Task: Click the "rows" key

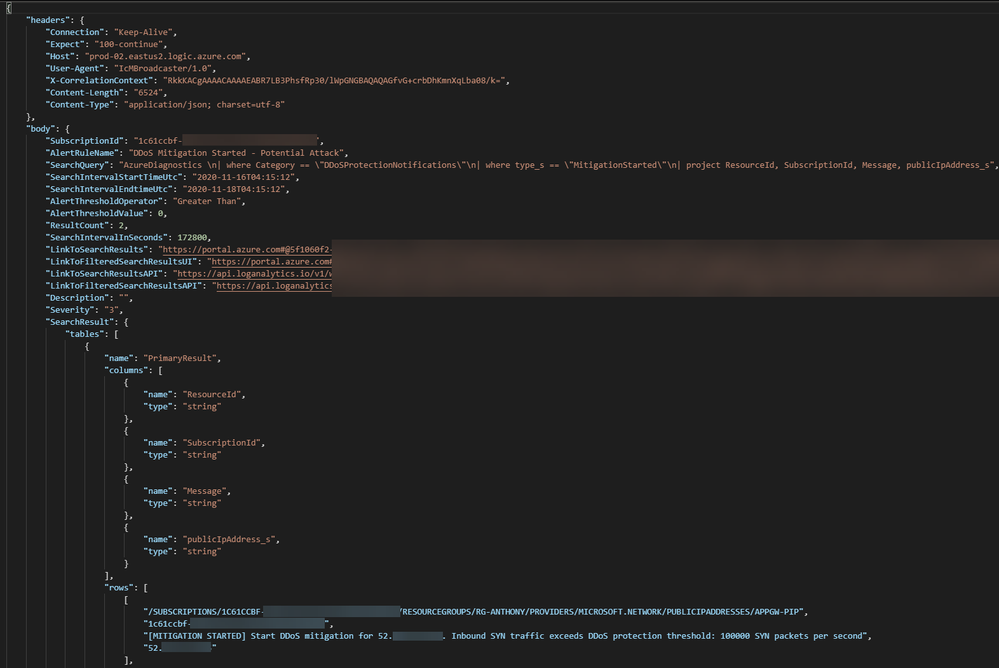Action: (x=119, y=588)
